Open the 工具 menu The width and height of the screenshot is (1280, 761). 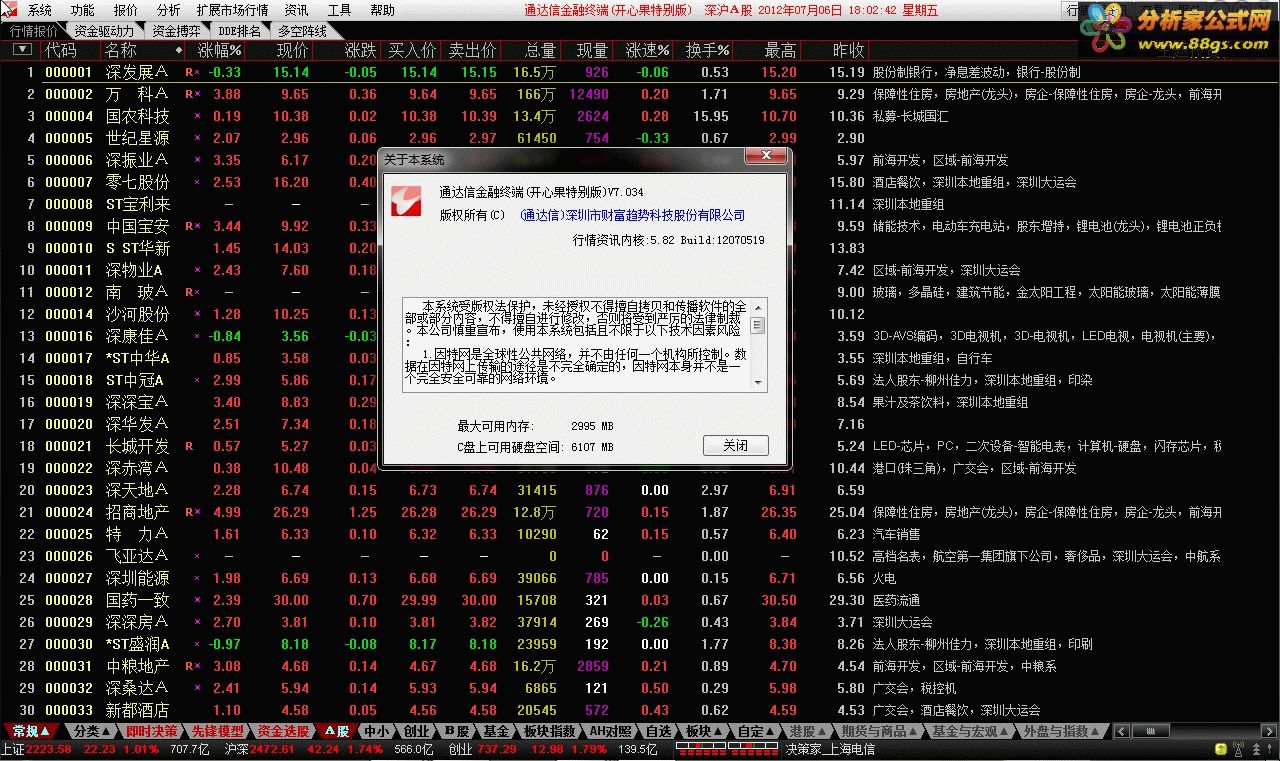339,10
